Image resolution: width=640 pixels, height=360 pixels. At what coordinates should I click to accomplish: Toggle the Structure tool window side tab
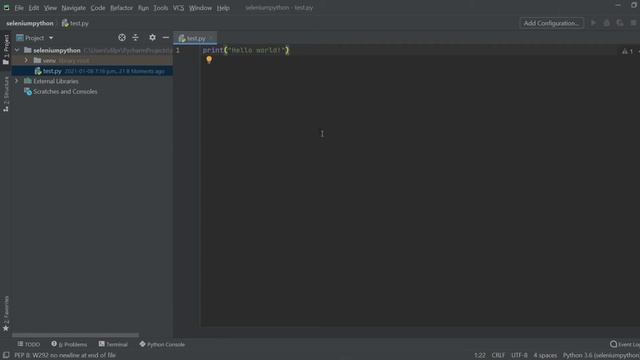coord(6,94)
